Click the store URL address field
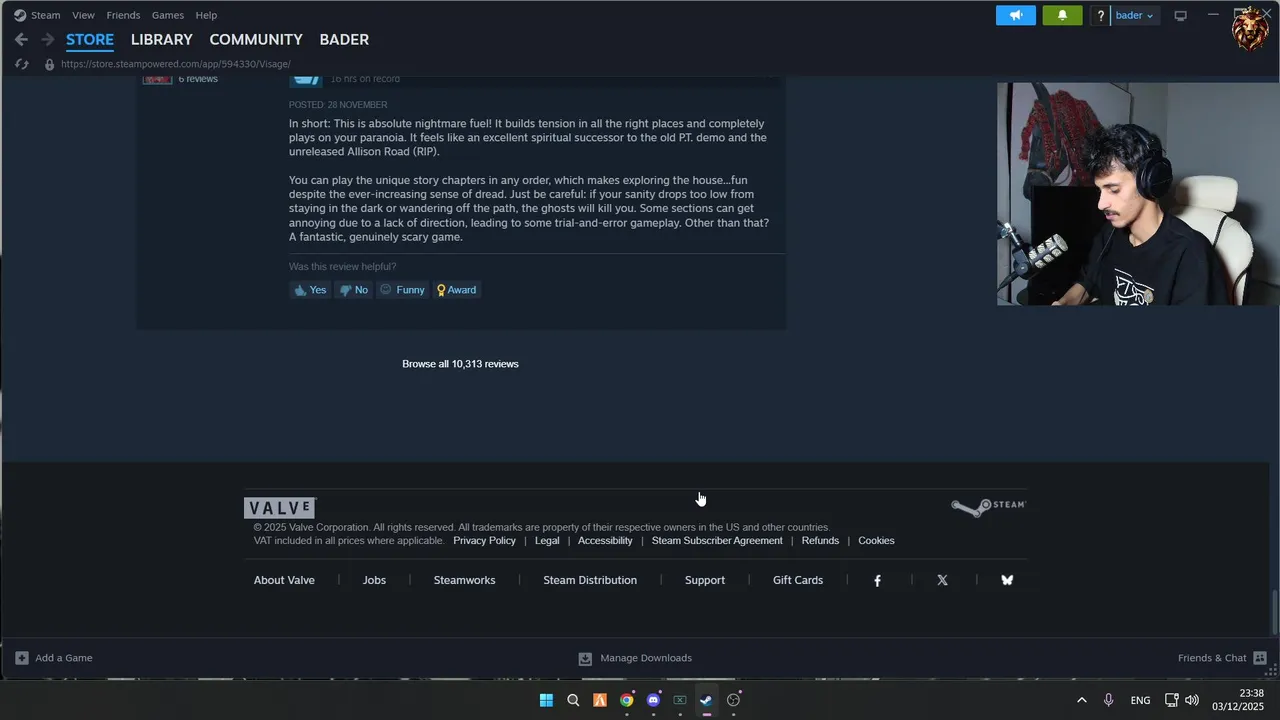Screen dimensions: 1280x720 pyautogui.click(x=176, y=64)
